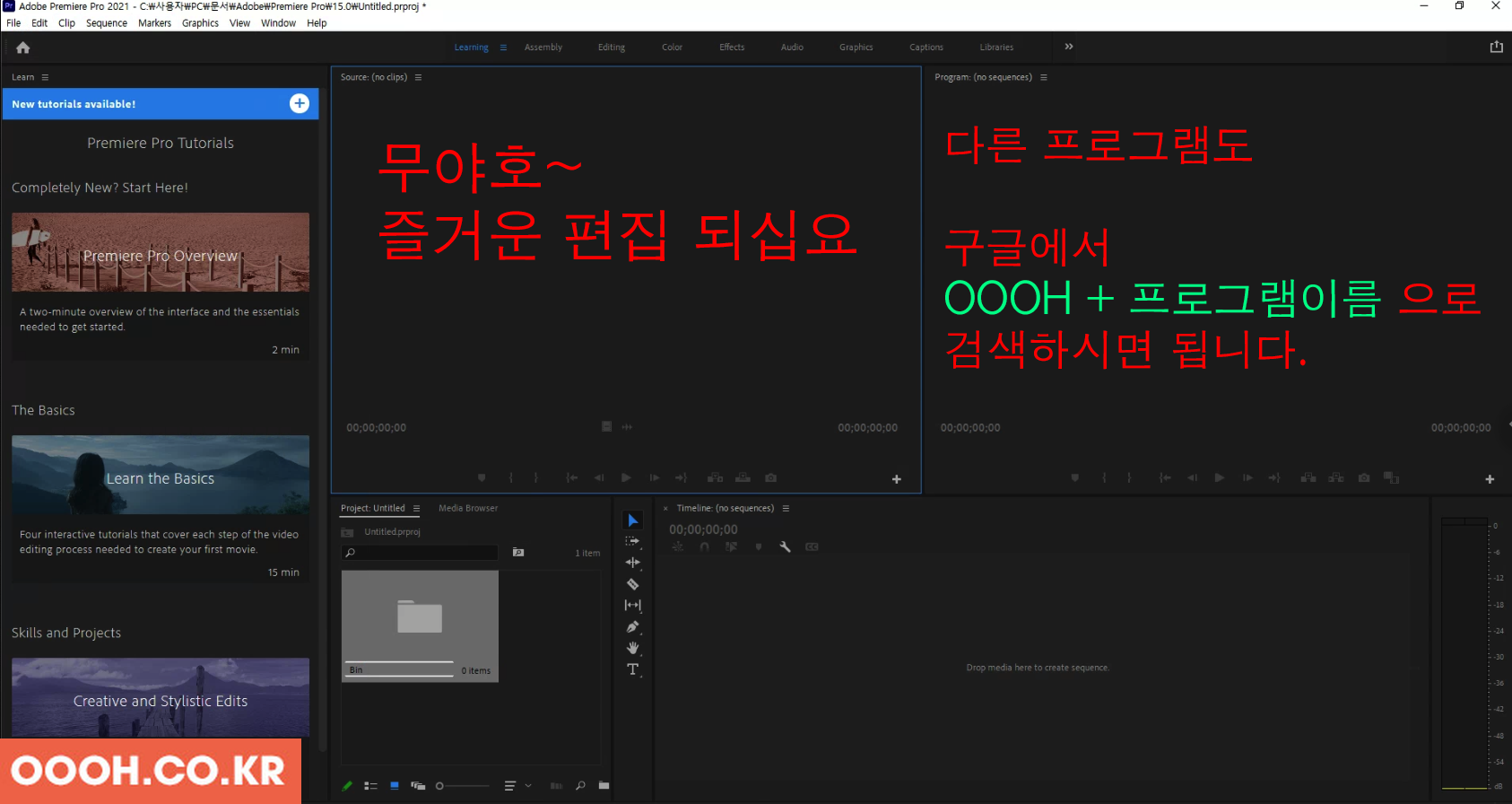This screenshot has width=1512, height=804.
Task: Switch Project panel to Freeform view
Action: (x=418, y=785)
